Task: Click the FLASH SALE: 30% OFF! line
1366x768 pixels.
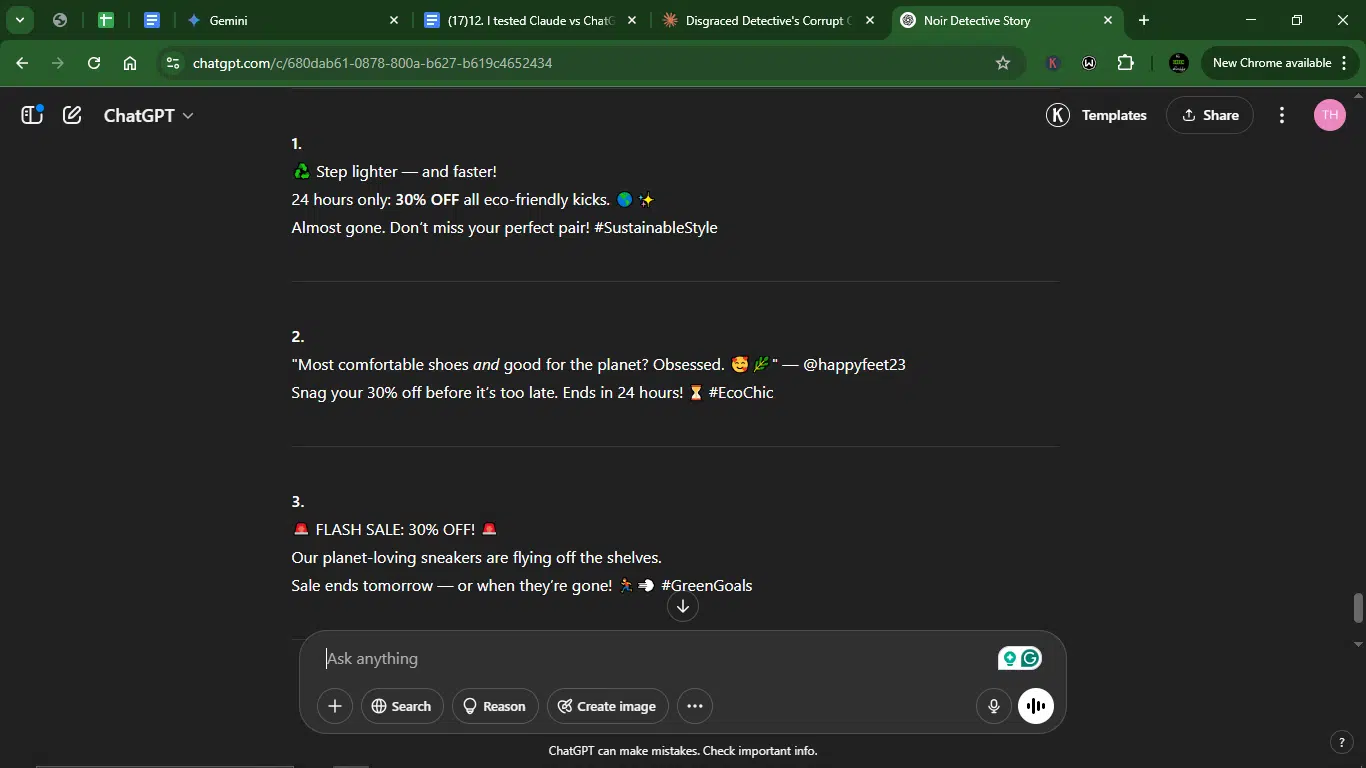Action: click(x=394, y=529)
